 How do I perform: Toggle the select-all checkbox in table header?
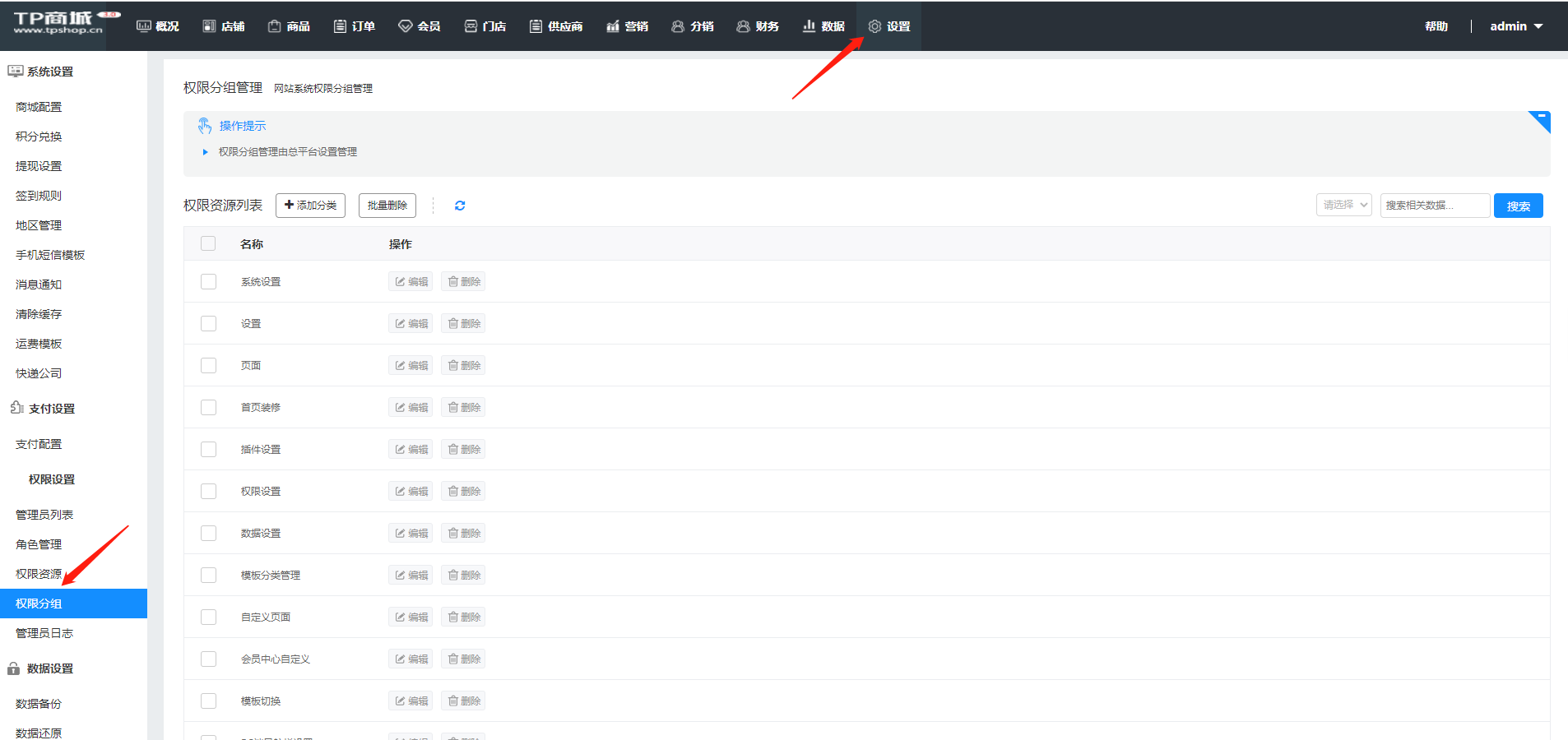coord(208,243)
